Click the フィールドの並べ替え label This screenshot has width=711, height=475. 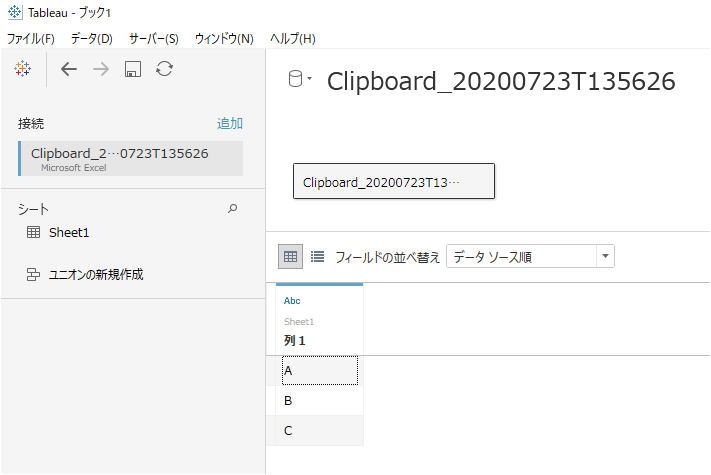(388, 257)
